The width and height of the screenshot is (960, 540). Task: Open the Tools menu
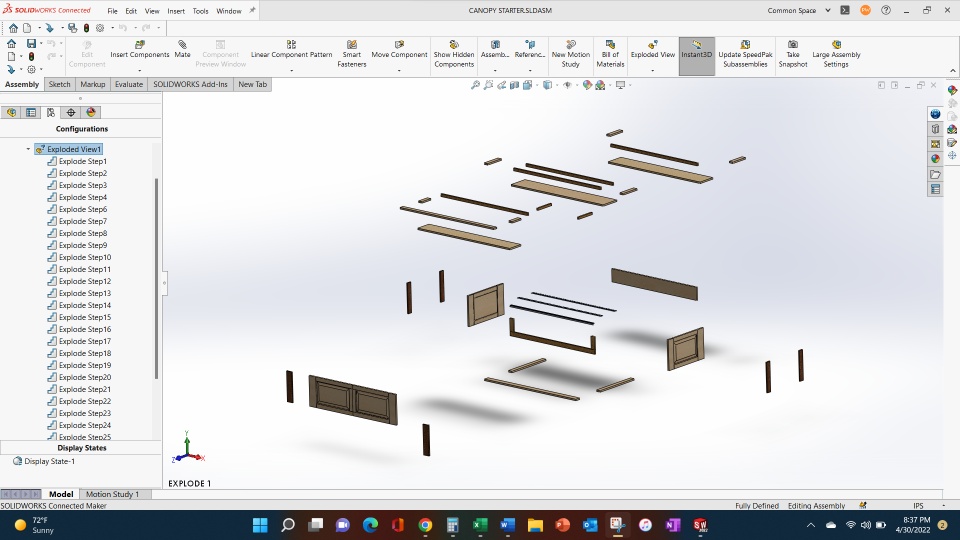click(x=200, y=11)
